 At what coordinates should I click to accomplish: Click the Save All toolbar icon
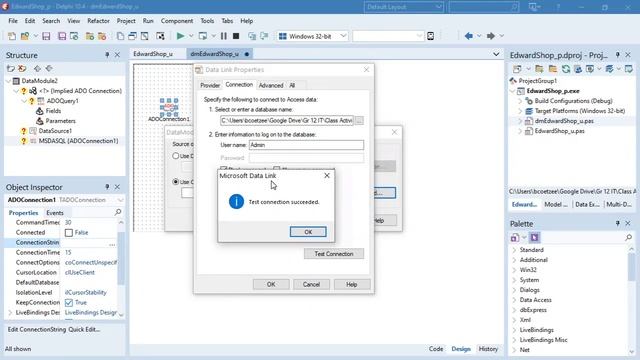(x=62, y=36)
